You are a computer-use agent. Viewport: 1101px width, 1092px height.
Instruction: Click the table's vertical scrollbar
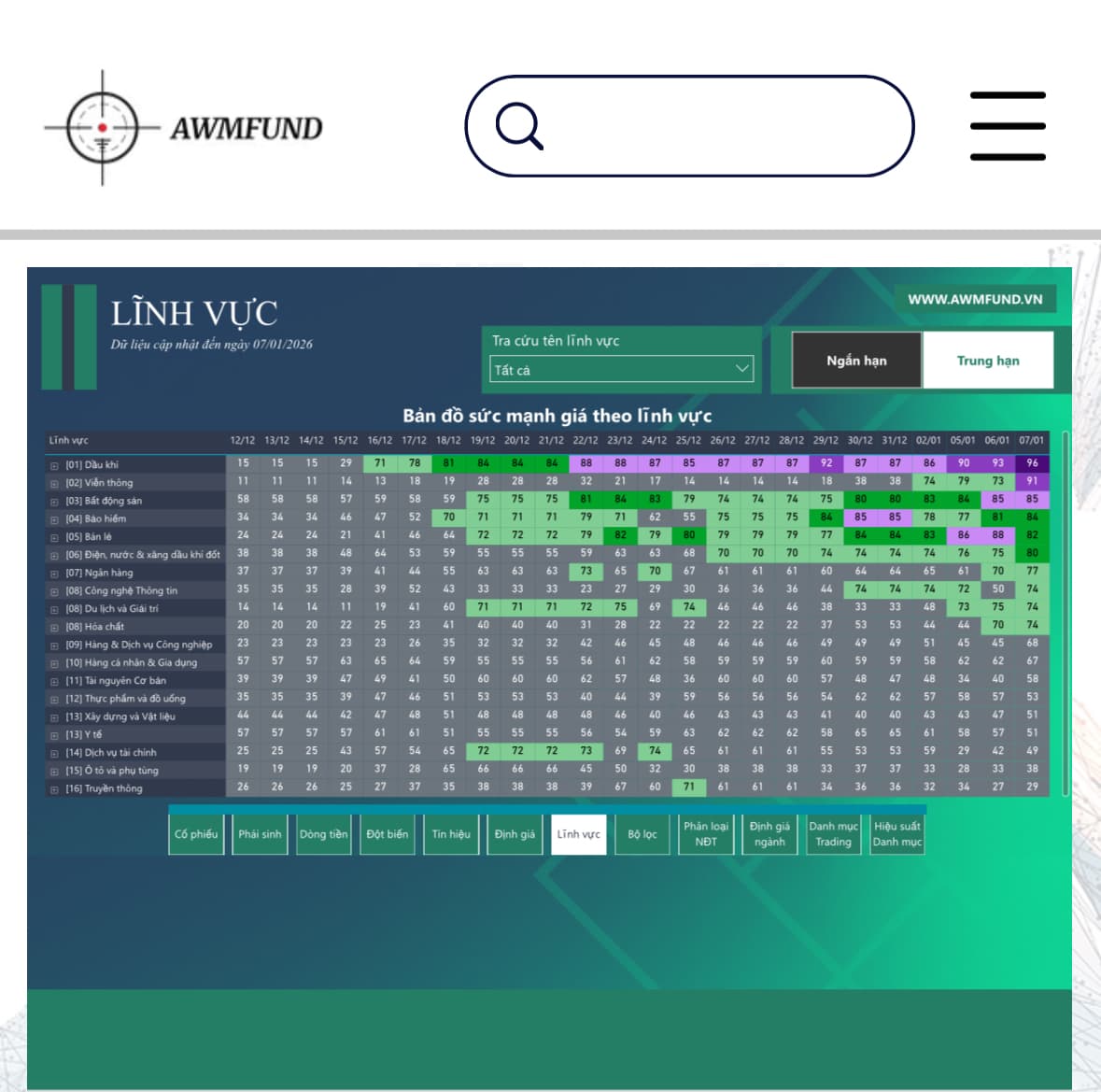(x=1066, y=614)
